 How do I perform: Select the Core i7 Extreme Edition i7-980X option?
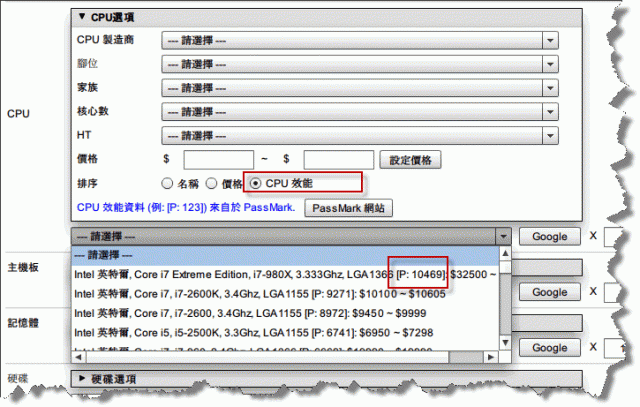pyautogui.click(x=285, y=274)
